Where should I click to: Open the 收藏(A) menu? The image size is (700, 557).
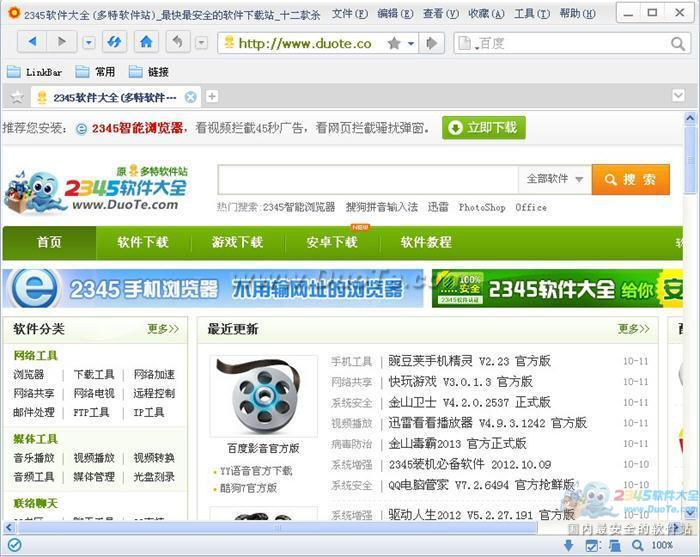(486, 14)
